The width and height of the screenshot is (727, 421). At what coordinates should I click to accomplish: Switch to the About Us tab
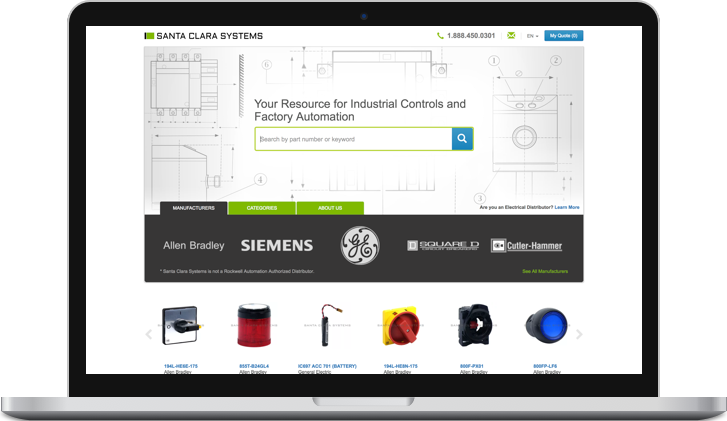pos(330,208)
